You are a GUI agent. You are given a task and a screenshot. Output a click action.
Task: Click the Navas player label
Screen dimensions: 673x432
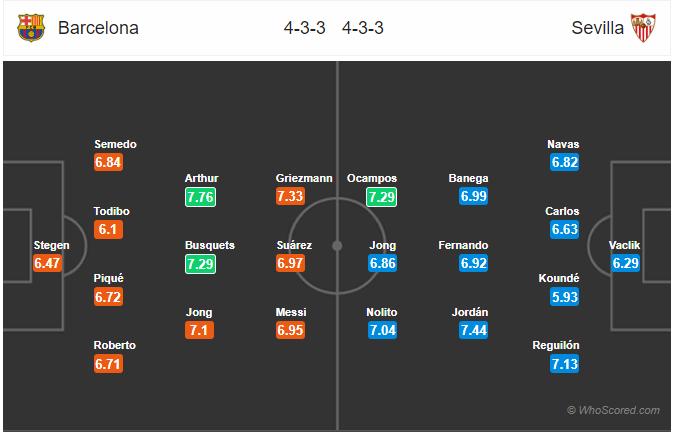pos(563,144)
